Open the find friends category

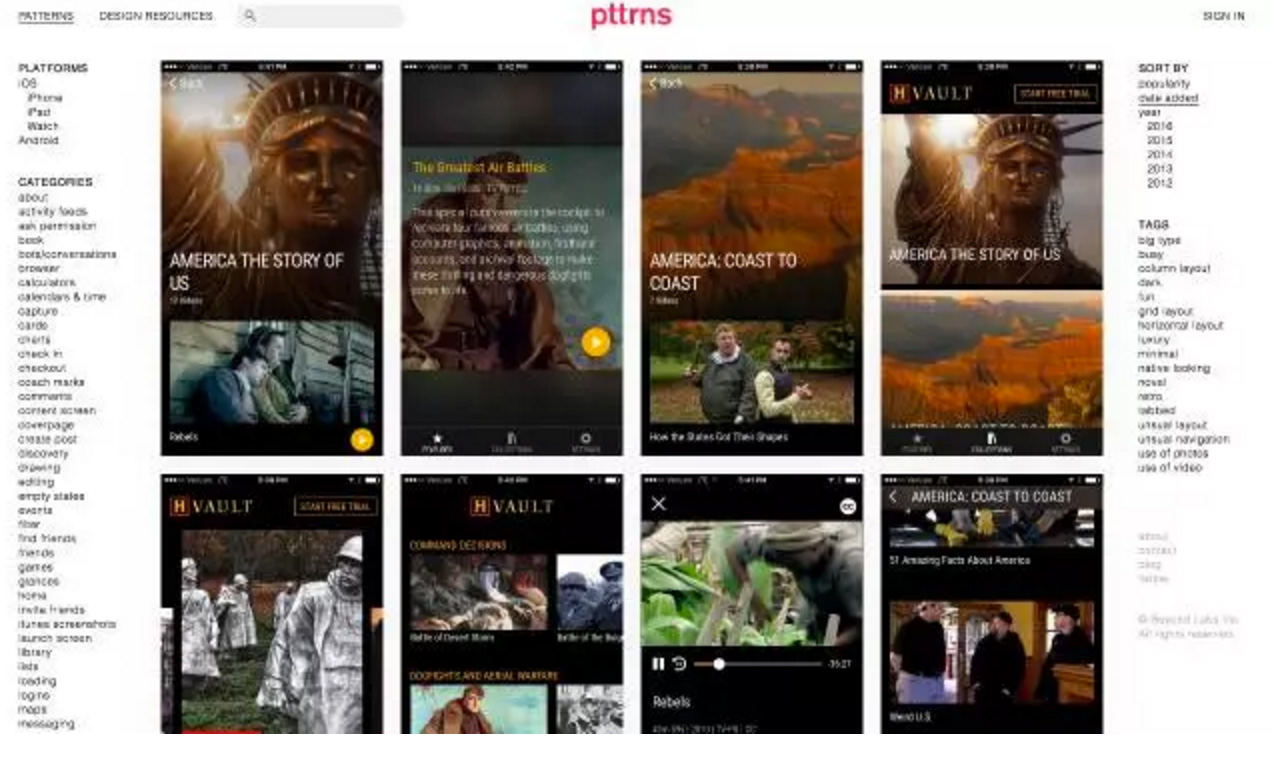pyautogui.click(x=47, y=539)
